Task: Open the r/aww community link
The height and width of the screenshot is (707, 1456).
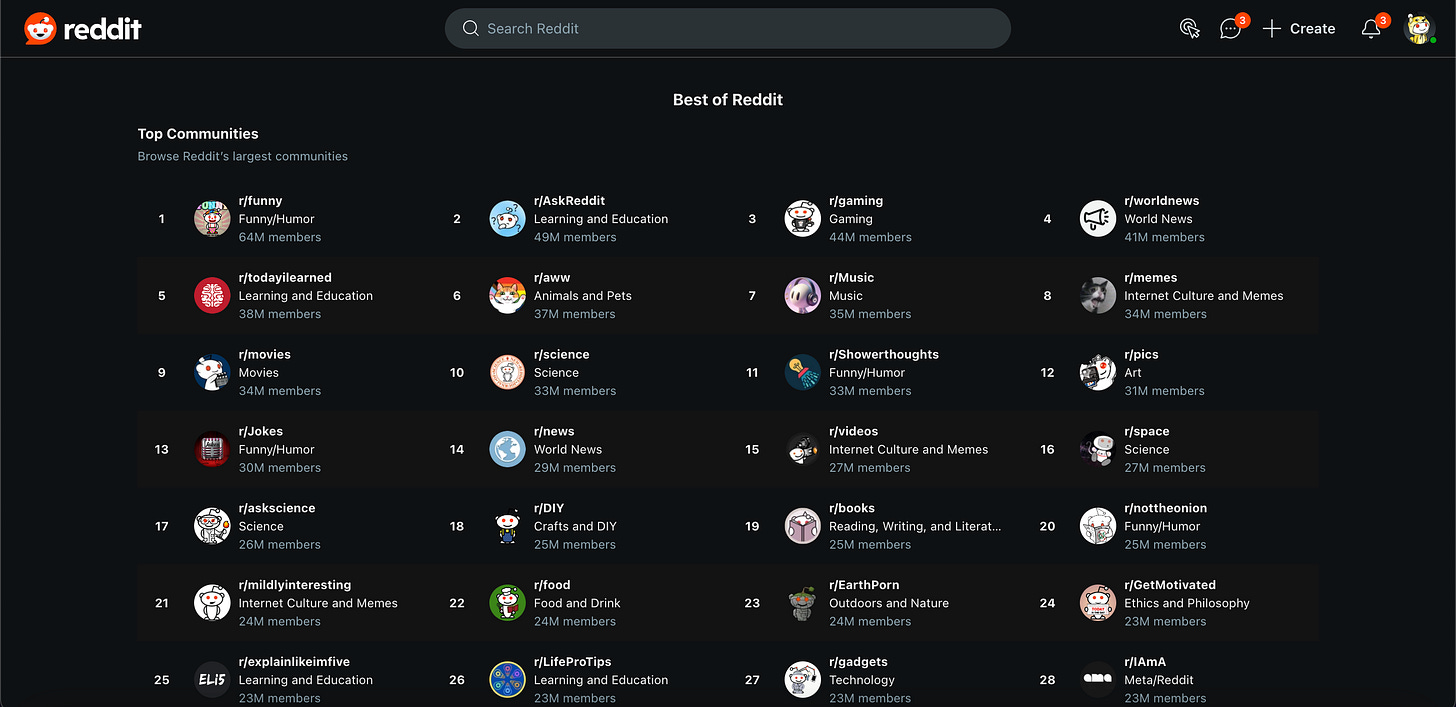Action: coord(552,278)
